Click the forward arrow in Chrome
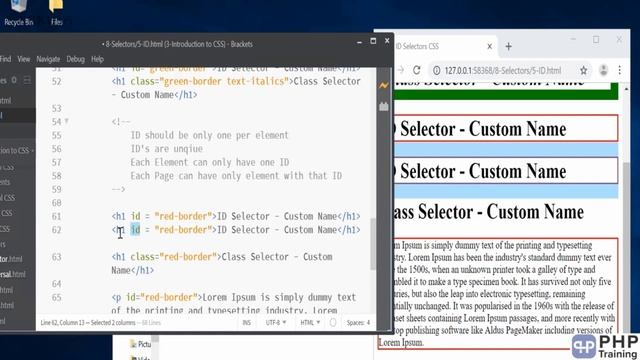This screenshot has width=640, height=360. pyautogui.click(x=400, y=70)
